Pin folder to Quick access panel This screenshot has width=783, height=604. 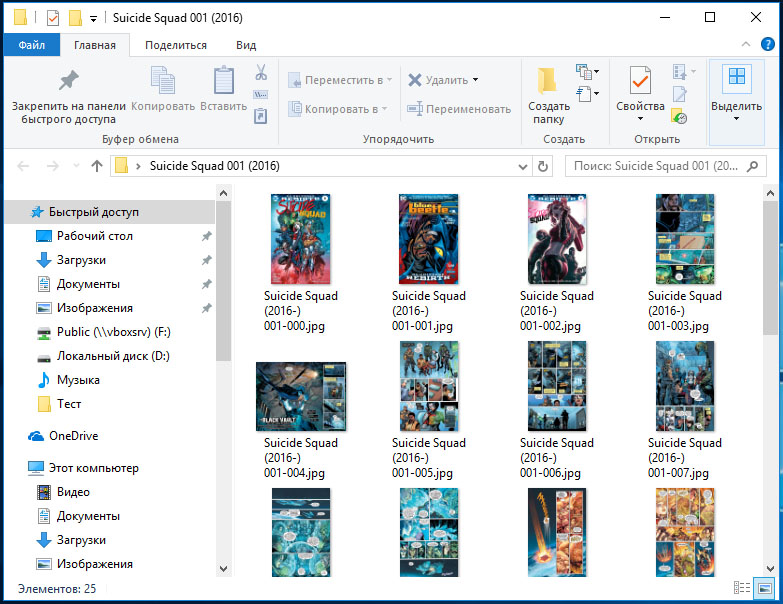[68, 97]
